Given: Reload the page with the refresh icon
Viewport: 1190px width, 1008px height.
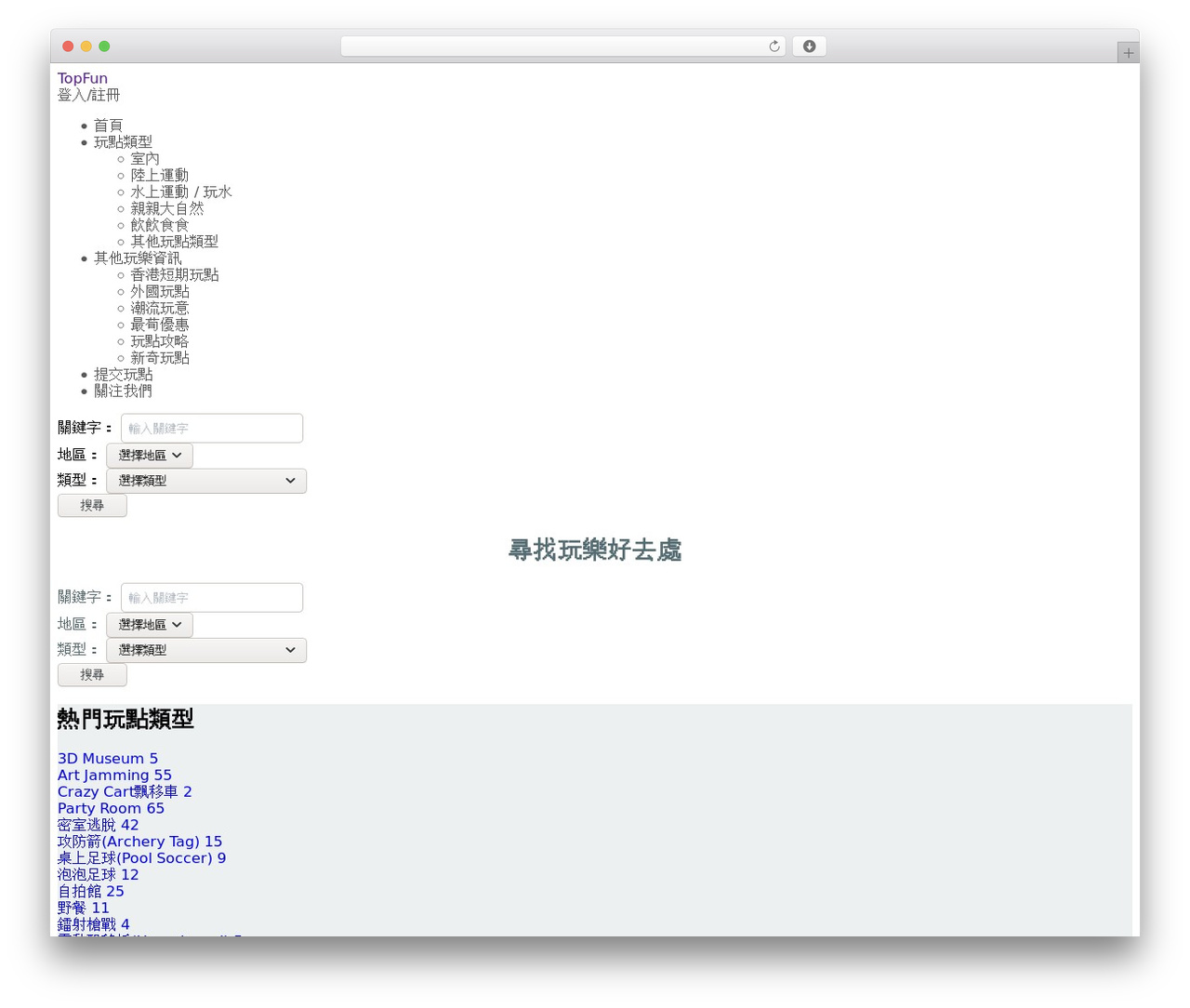Looking at the screenshot, I should 773,46.
